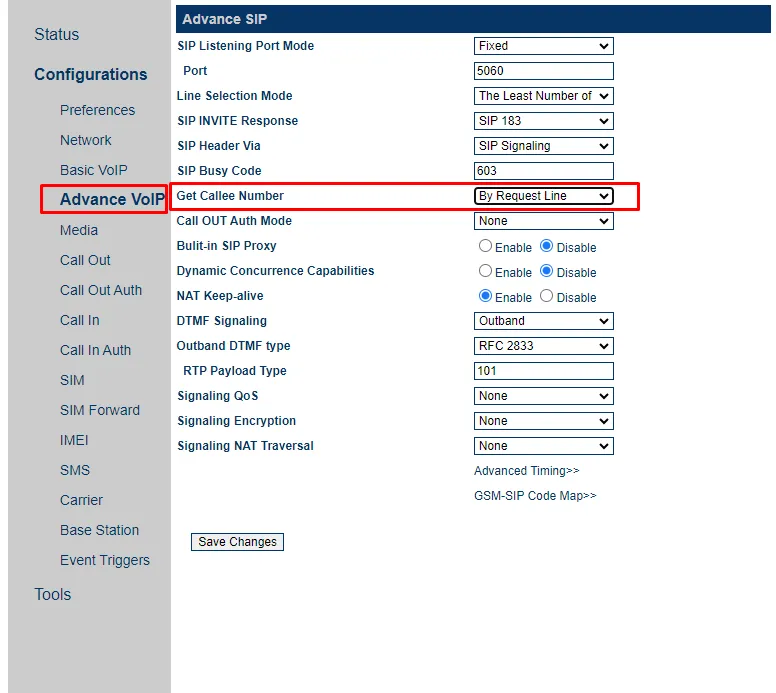Click the SIP Header Via label

click(219, 146)
